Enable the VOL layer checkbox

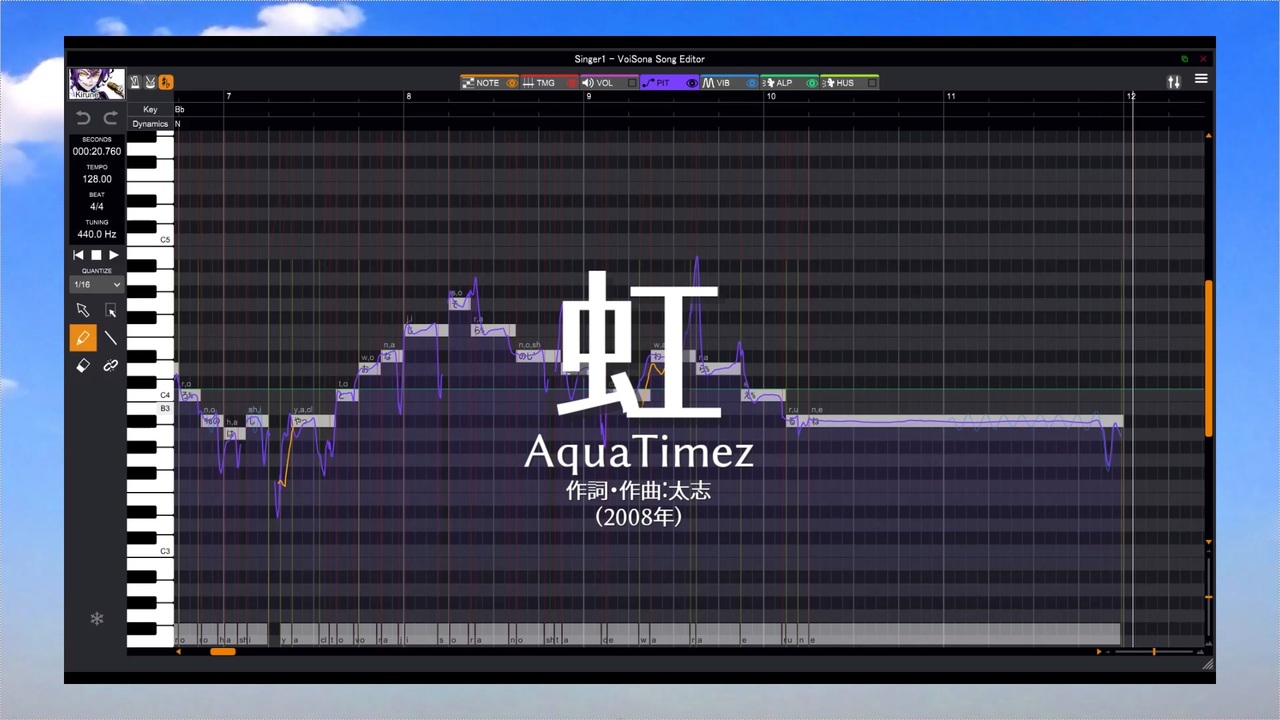632,83
